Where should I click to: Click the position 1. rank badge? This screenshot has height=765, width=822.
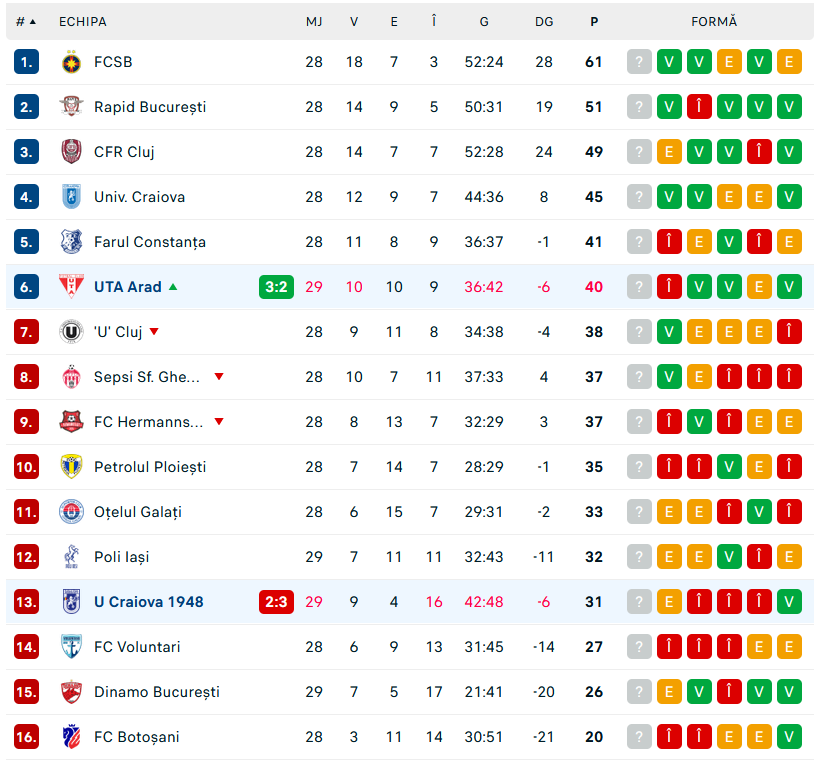coord(27,62)
